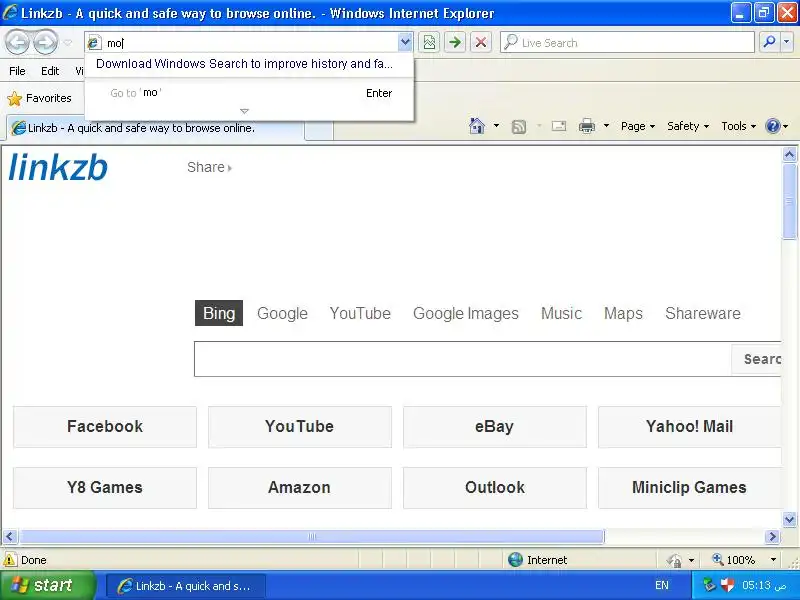The height and width of the screenshot is (600, 800).
Task: Click the Forward navigation arrow
Action: coord(45,42)
